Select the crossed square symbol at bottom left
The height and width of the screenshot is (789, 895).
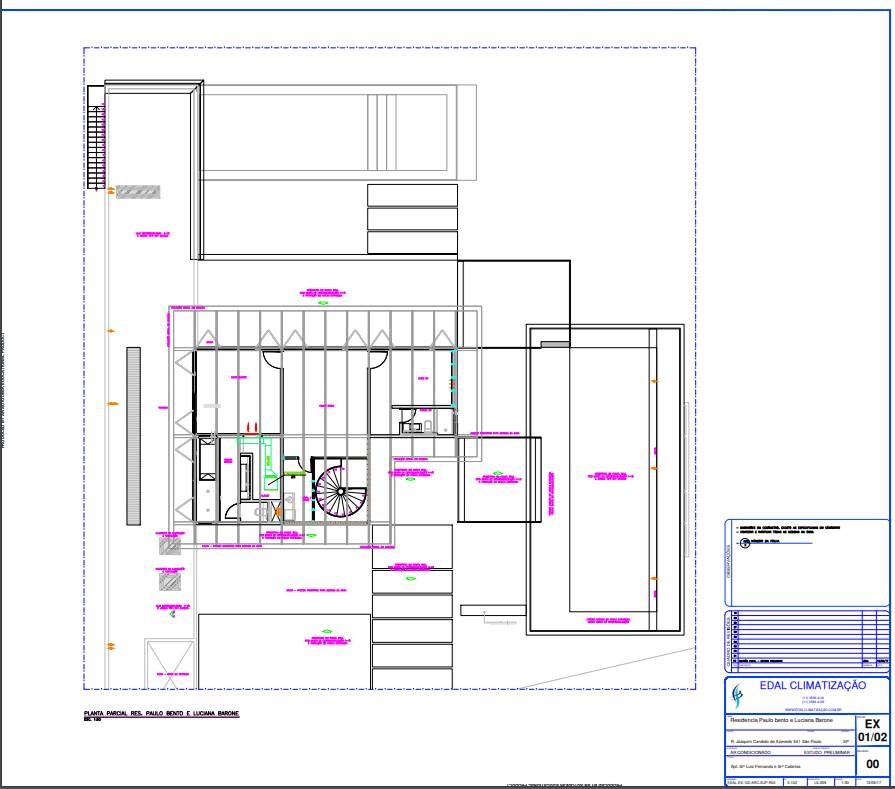(169, 662)
